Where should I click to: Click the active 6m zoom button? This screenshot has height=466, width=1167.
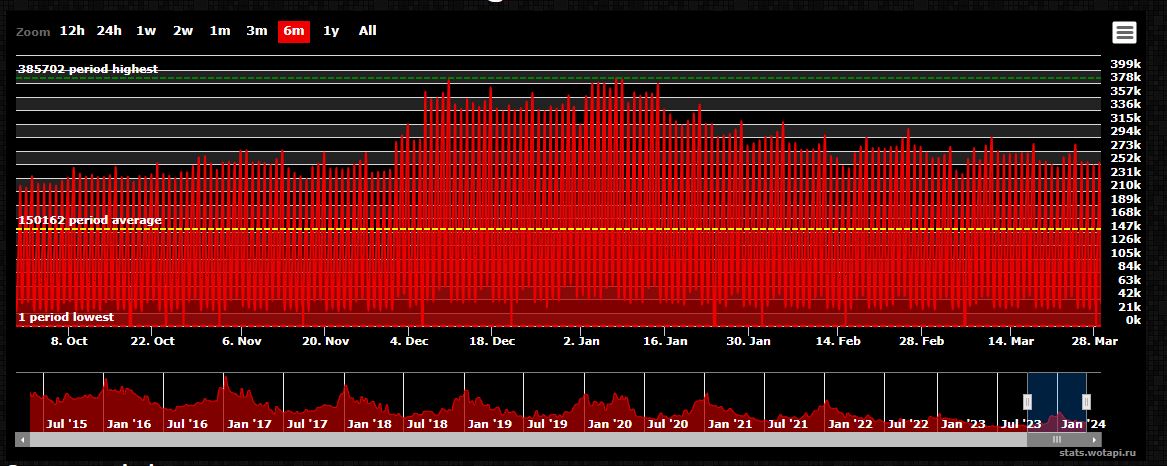coord(294,31)
